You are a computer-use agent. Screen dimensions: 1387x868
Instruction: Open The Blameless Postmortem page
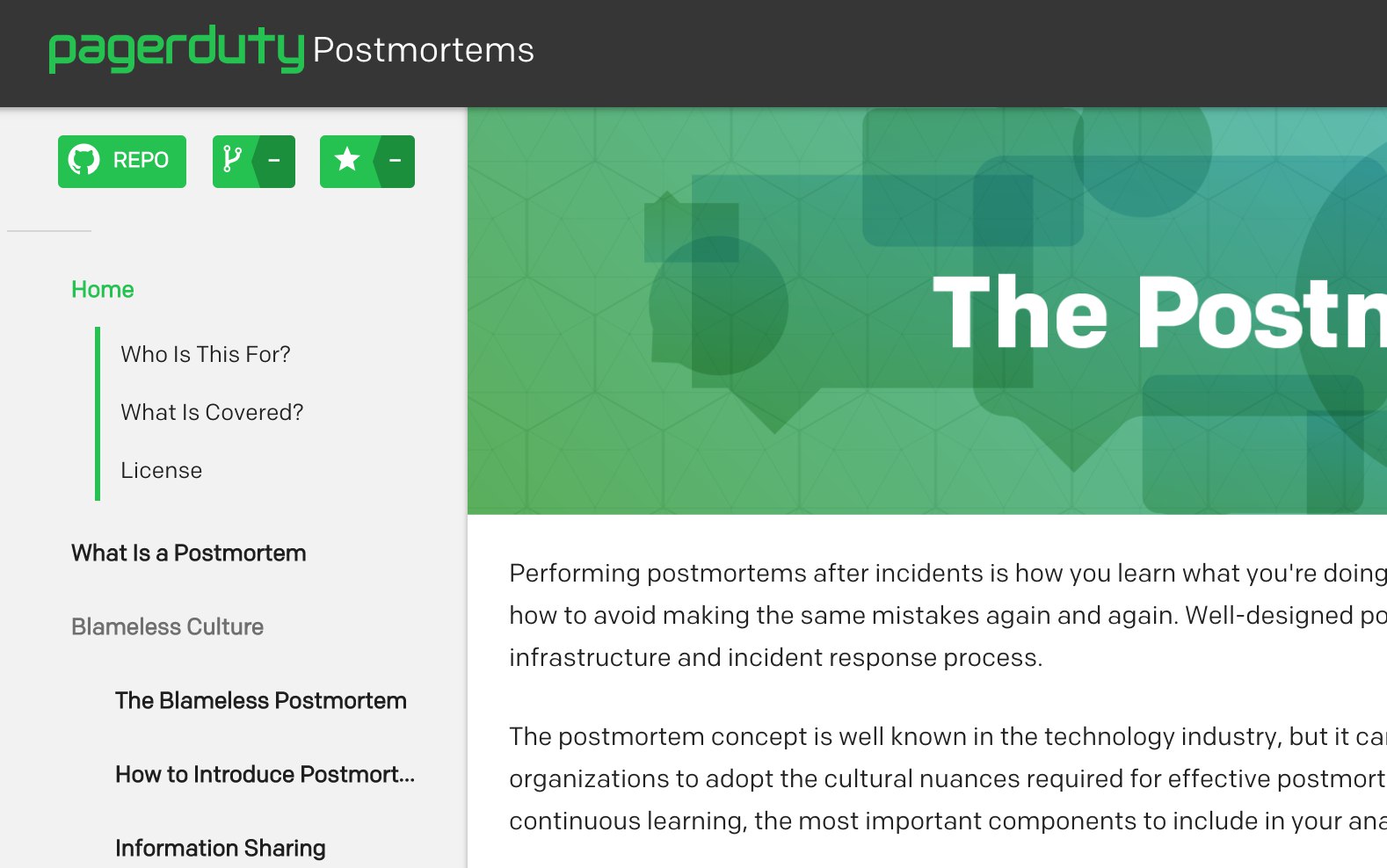tap(261, 700)
